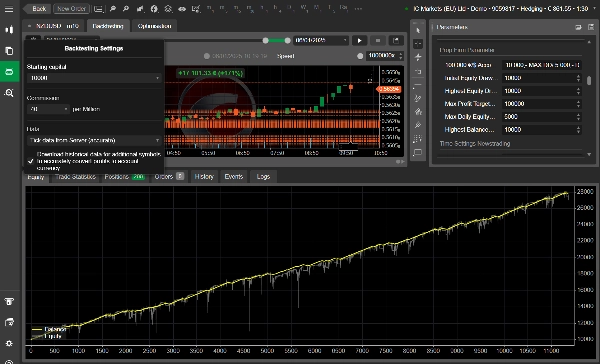
Task: Select the NZDUSD m10 instance tab
Action: (x=54, y=26)
